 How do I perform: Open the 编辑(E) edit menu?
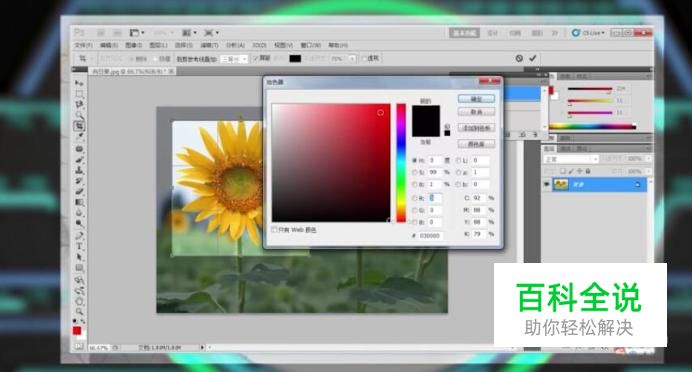(109, 45)
